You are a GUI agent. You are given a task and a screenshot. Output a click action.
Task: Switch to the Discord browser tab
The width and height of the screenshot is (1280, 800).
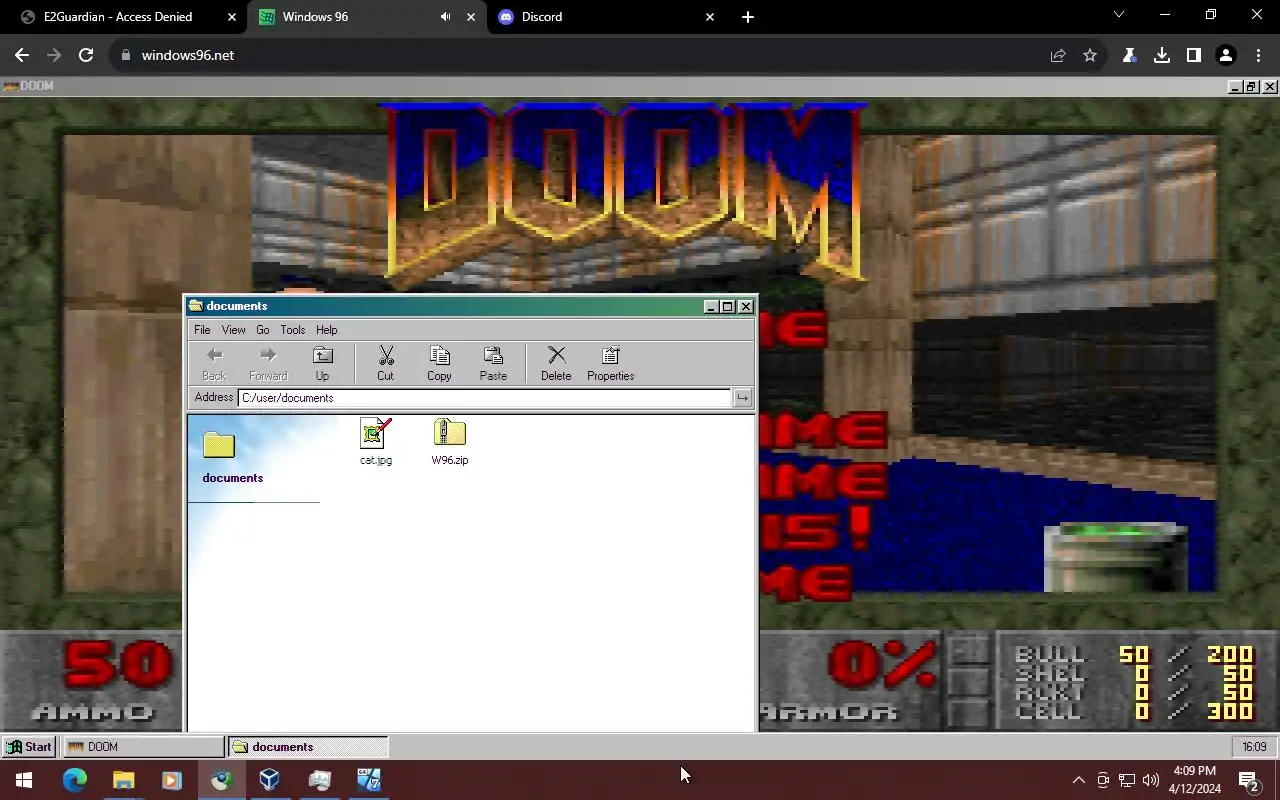[x=542, y=17]
